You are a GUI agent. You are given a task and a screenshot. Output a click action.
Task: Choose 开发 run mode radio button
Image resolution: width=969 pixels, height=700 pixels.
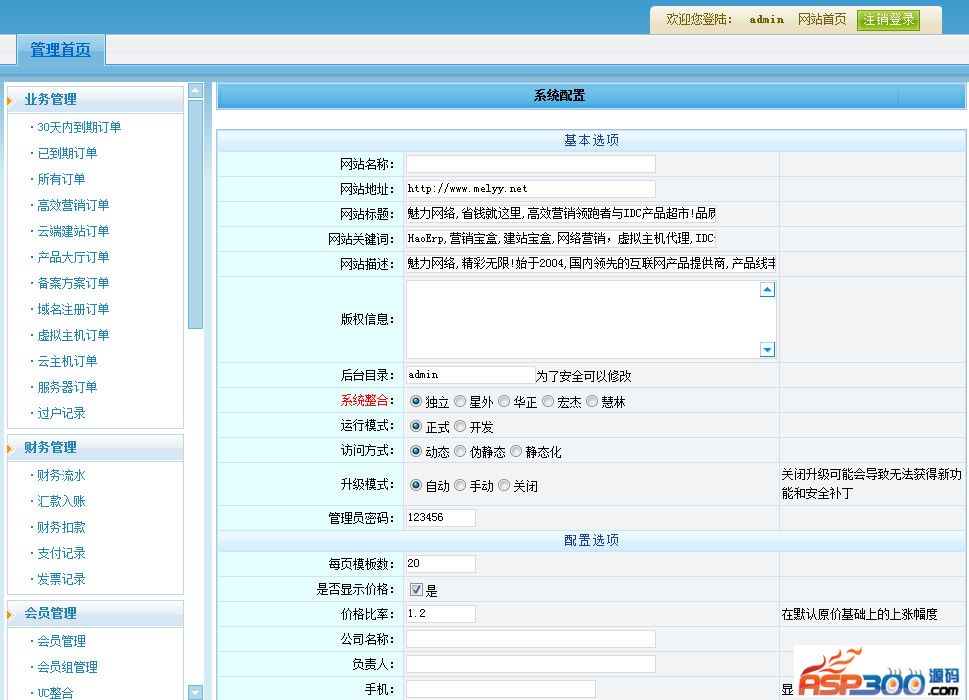[460, 426]
